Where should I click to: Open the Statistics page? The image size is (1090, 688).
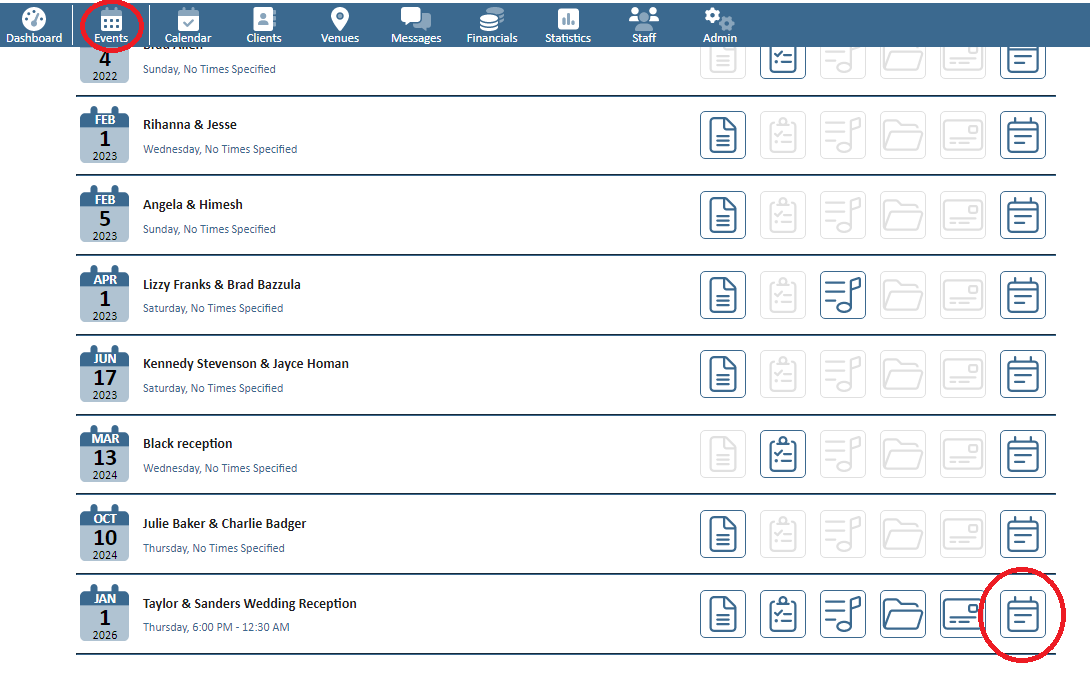pyautogui.click(x=568, y=25)
